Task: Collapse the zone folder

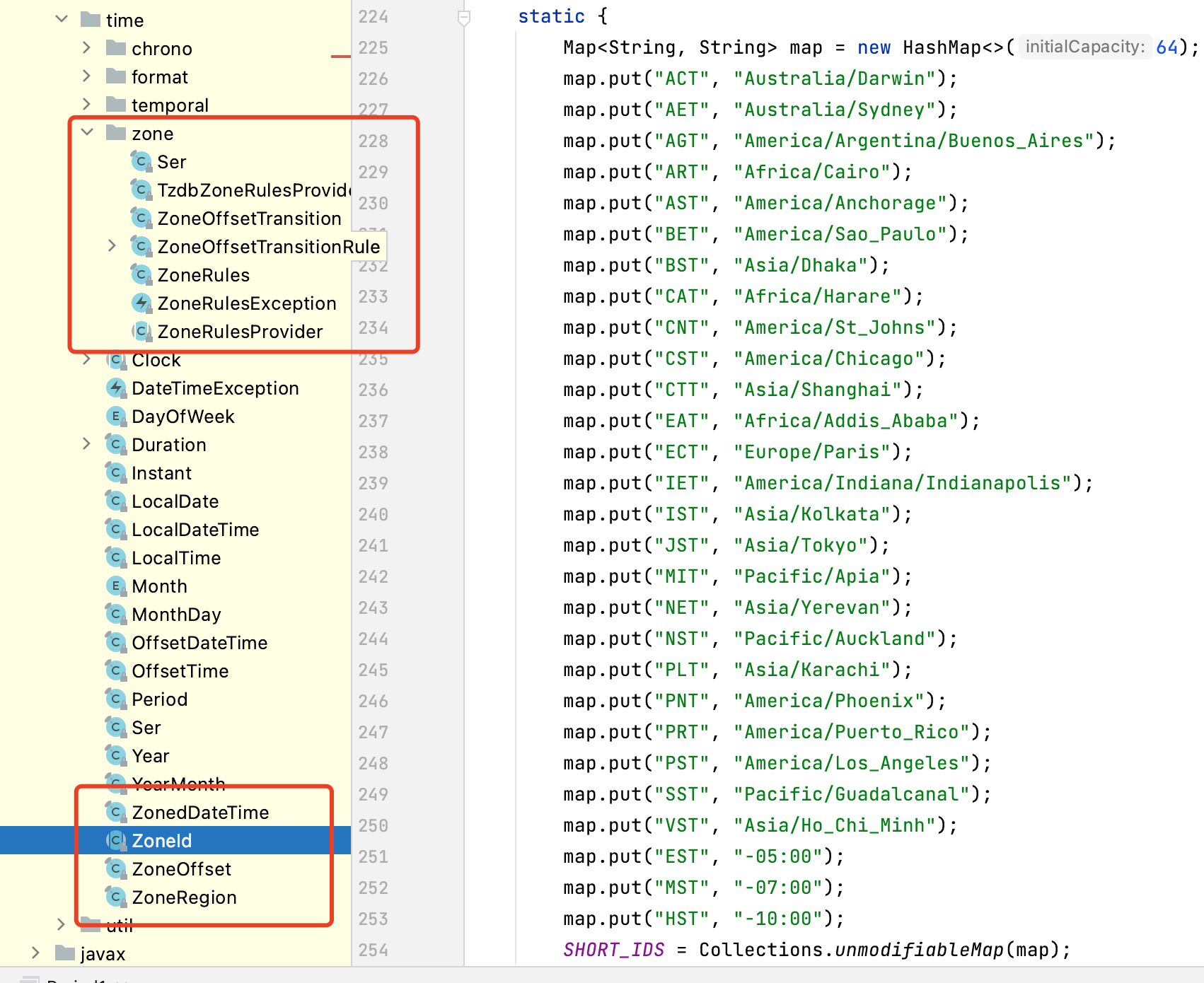Action: 87,133
